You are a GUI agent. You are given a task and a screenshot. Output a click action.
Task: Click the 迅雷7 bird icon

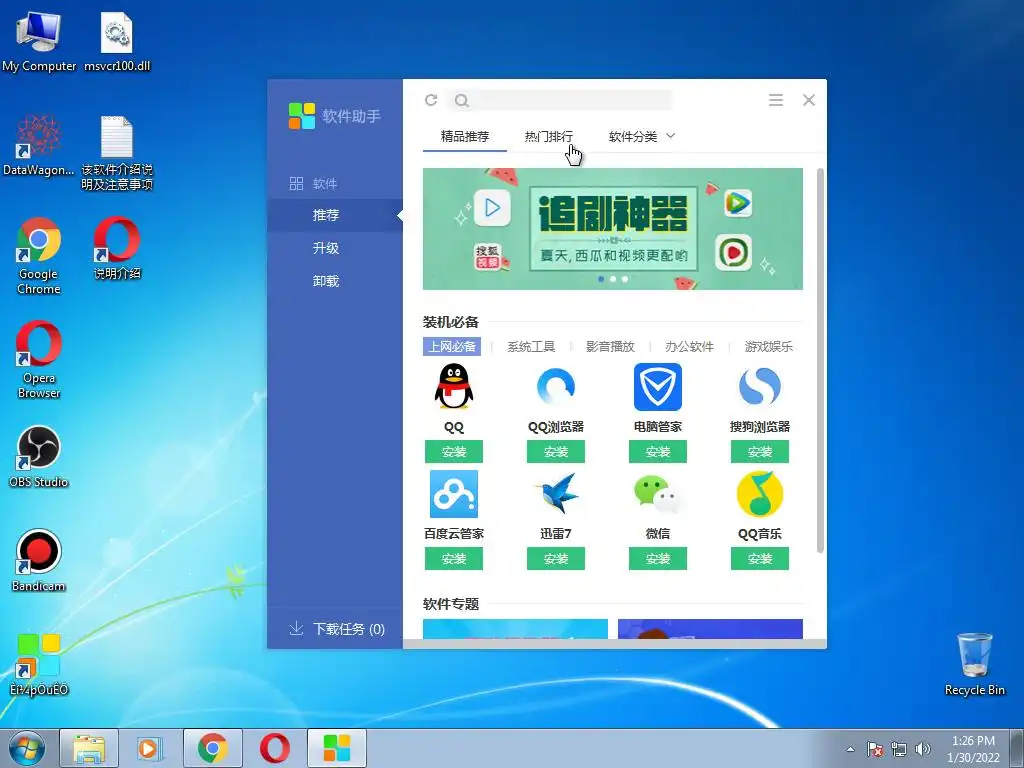[x=556, y=494]
